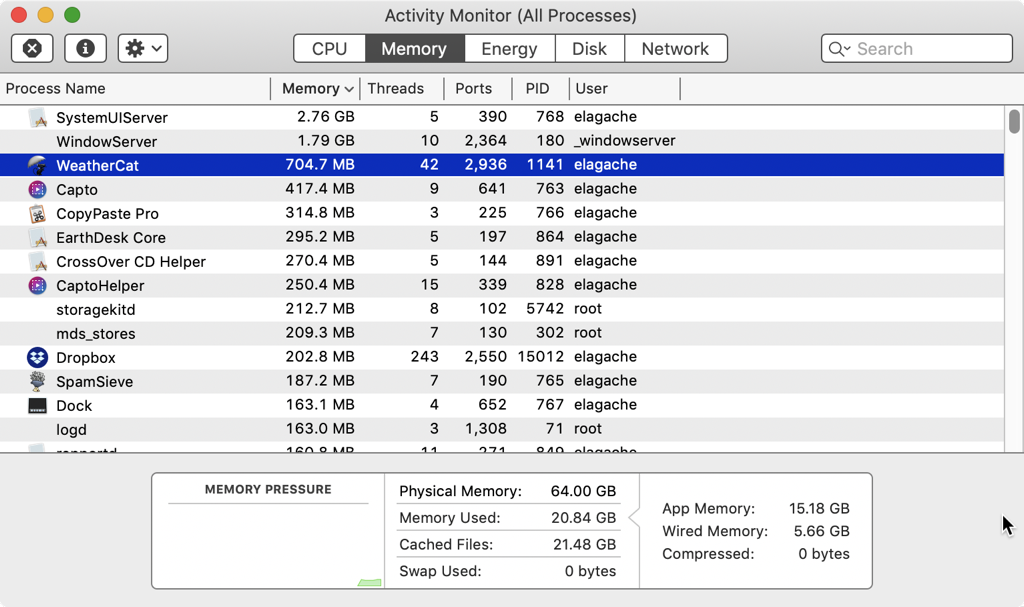Screen dimensions: 1024x607
Task: Select the Capto process name
Action: tap(77, 189)
